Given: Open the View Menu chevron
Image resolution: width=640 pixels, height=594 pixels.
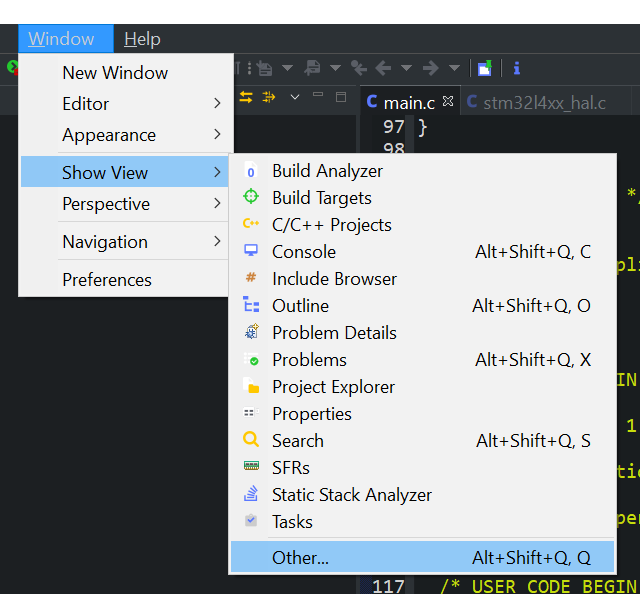Looking at the screenshot, I should [295, 97].
